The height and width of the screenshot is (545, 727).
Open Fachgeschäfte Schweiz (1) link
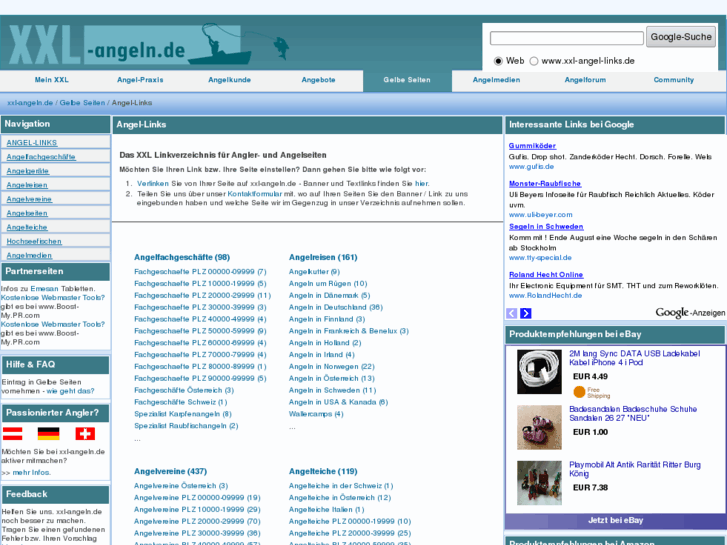[x=181, y=402]
